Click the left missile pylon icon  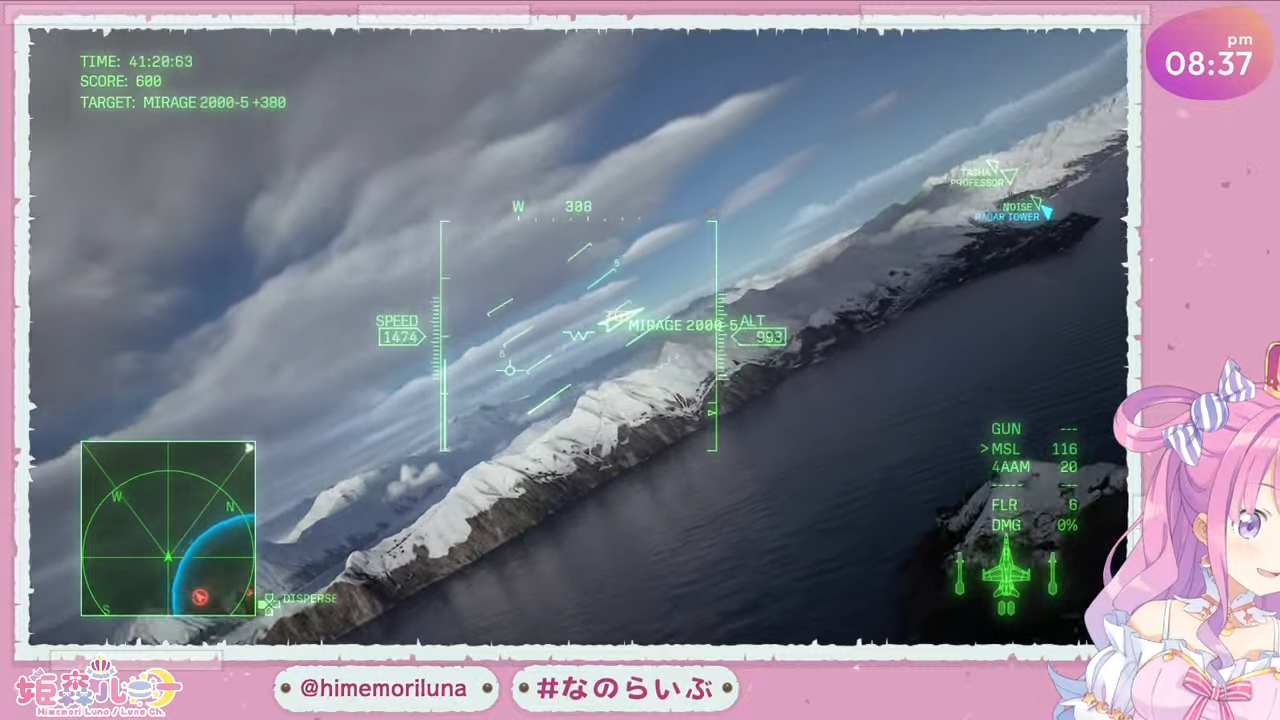point(960,573)
